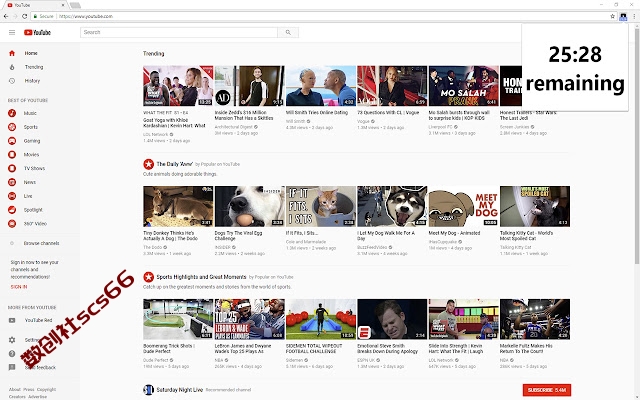Click the Trending flame icon

pyautogui.click(x=12, y=67)
